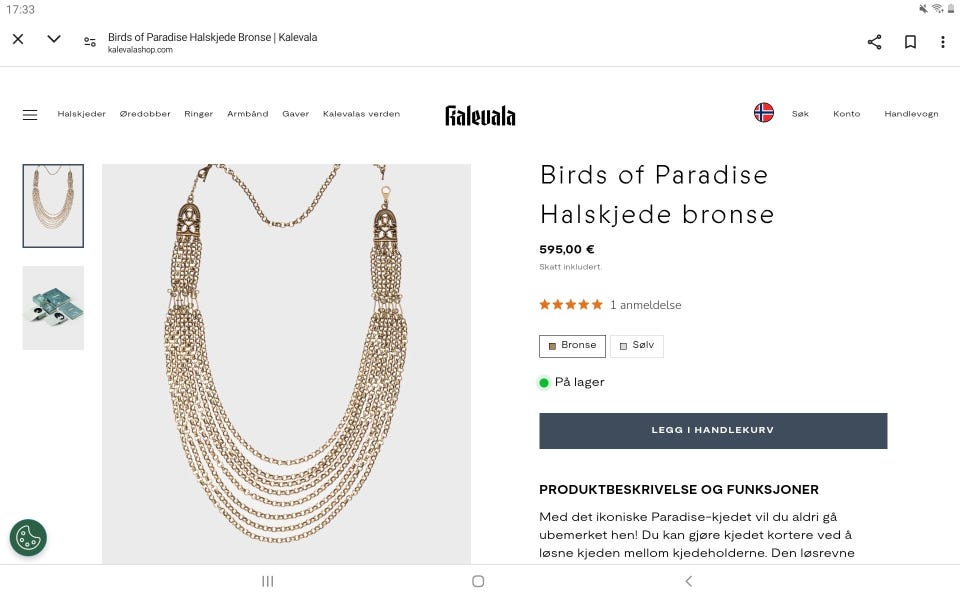Share the current page
Screen dimensions: 960x600
coord(874,42)
